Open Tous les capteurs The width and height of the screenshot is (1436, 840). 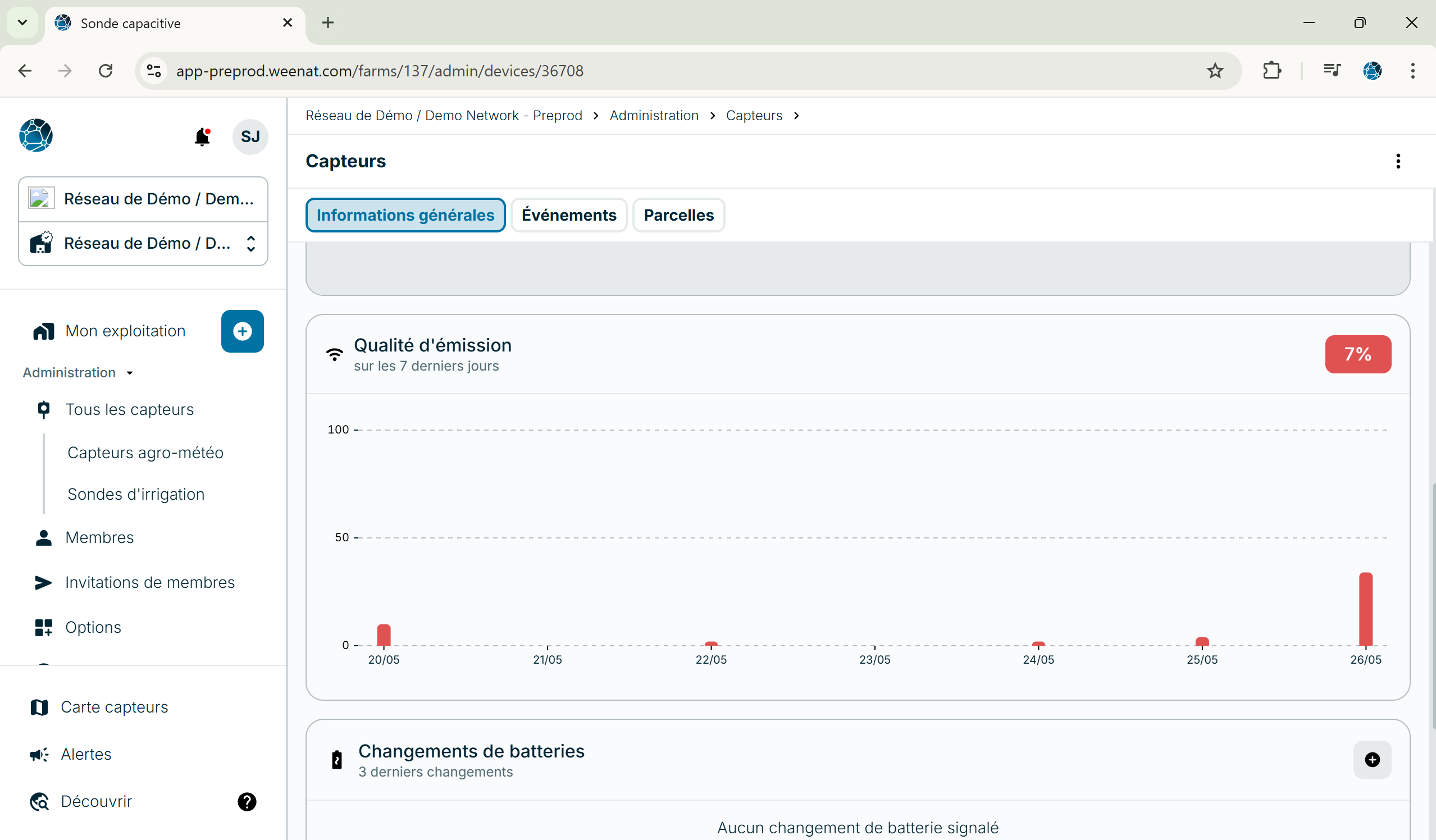129,410
